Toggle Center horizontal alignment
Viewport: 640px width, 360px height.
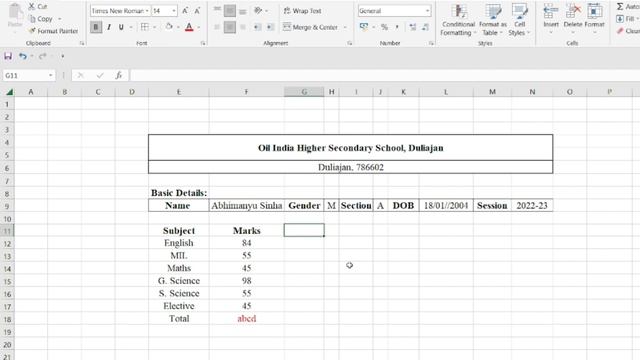click(230, 27)
